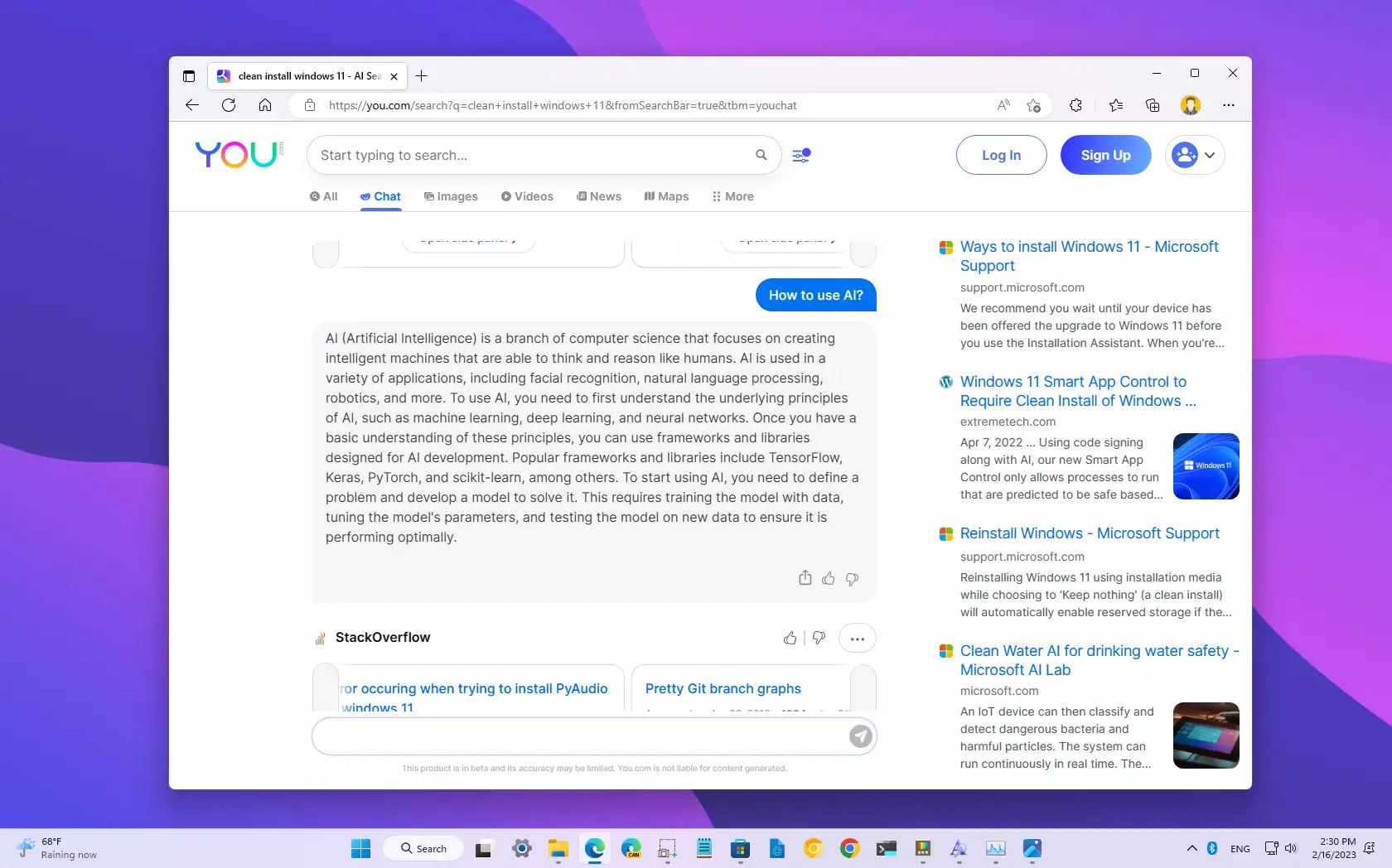The width and height of the screenshot is (1392, 868).
Task: Close the clean install windows 11 tab
Action: coord(394,76)
